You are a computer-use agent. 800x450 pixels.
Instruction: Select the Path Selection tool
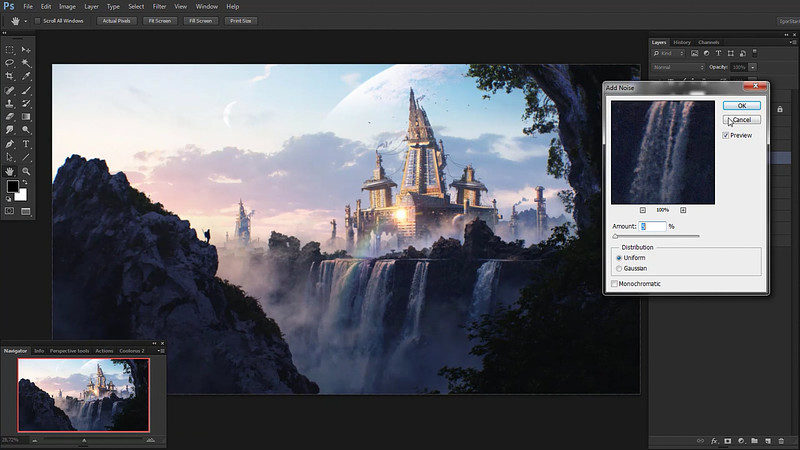[x=10, y=157]
